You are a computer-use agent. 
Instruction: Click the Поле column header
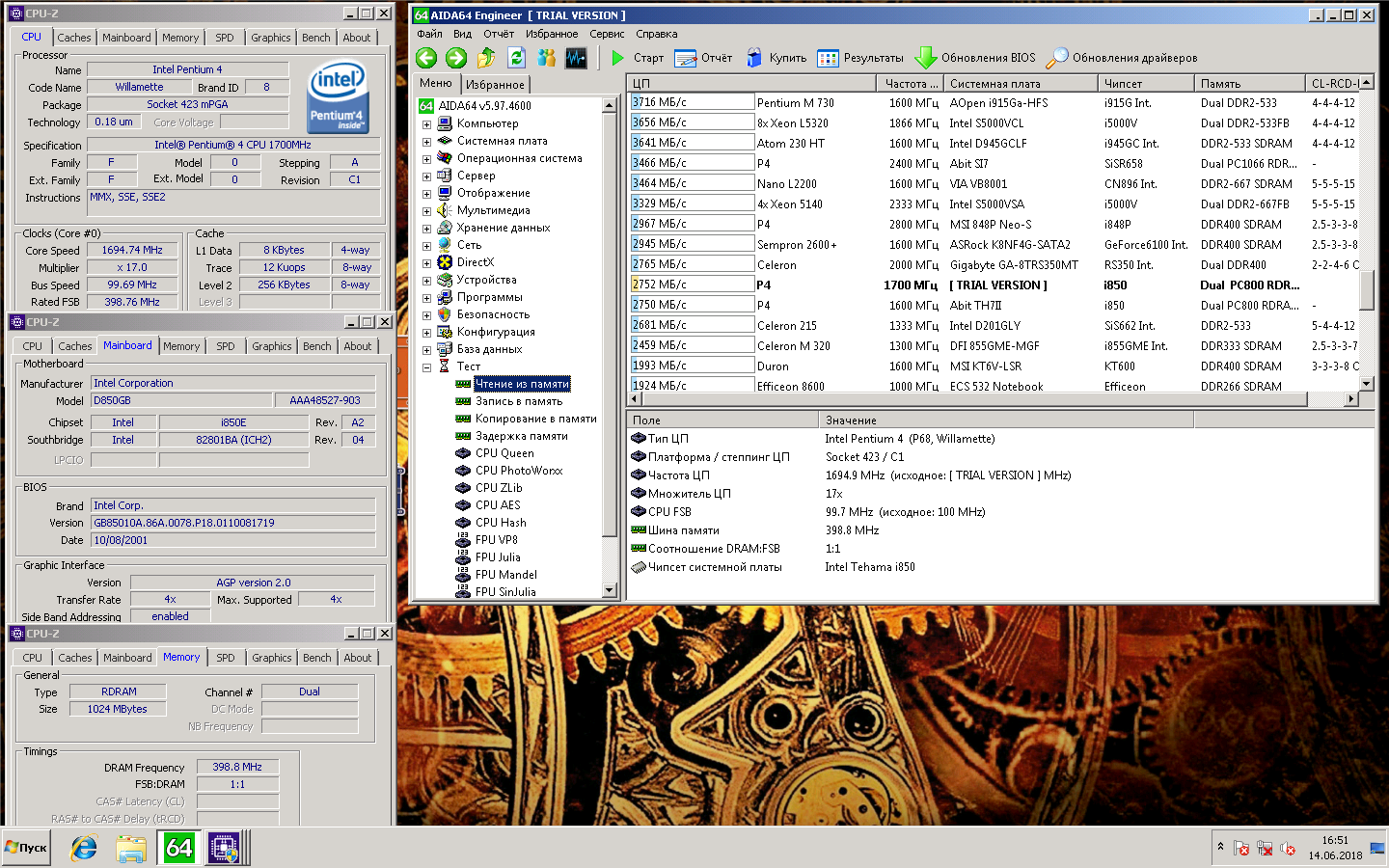click(x=722, y=420)
